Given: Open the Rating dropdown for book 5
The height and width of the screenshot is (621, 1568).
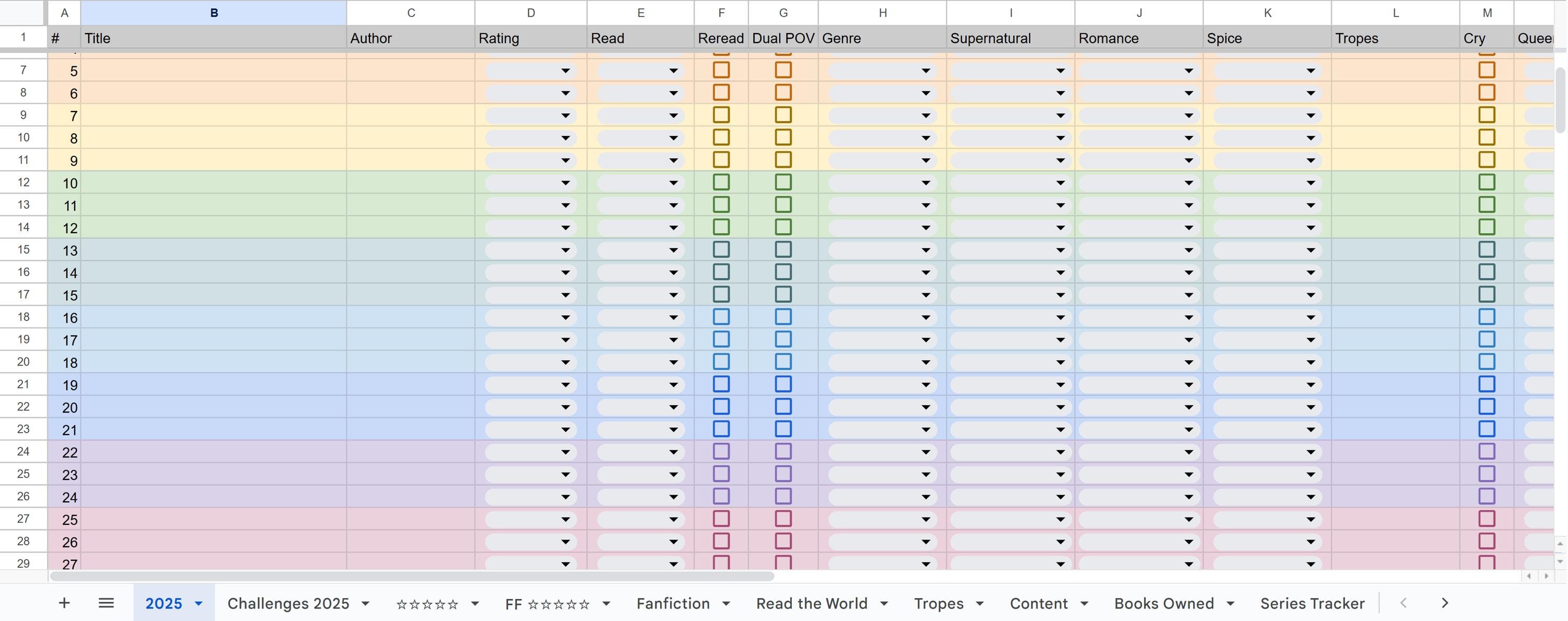Looking at the screenshot, I should (565, 71).
